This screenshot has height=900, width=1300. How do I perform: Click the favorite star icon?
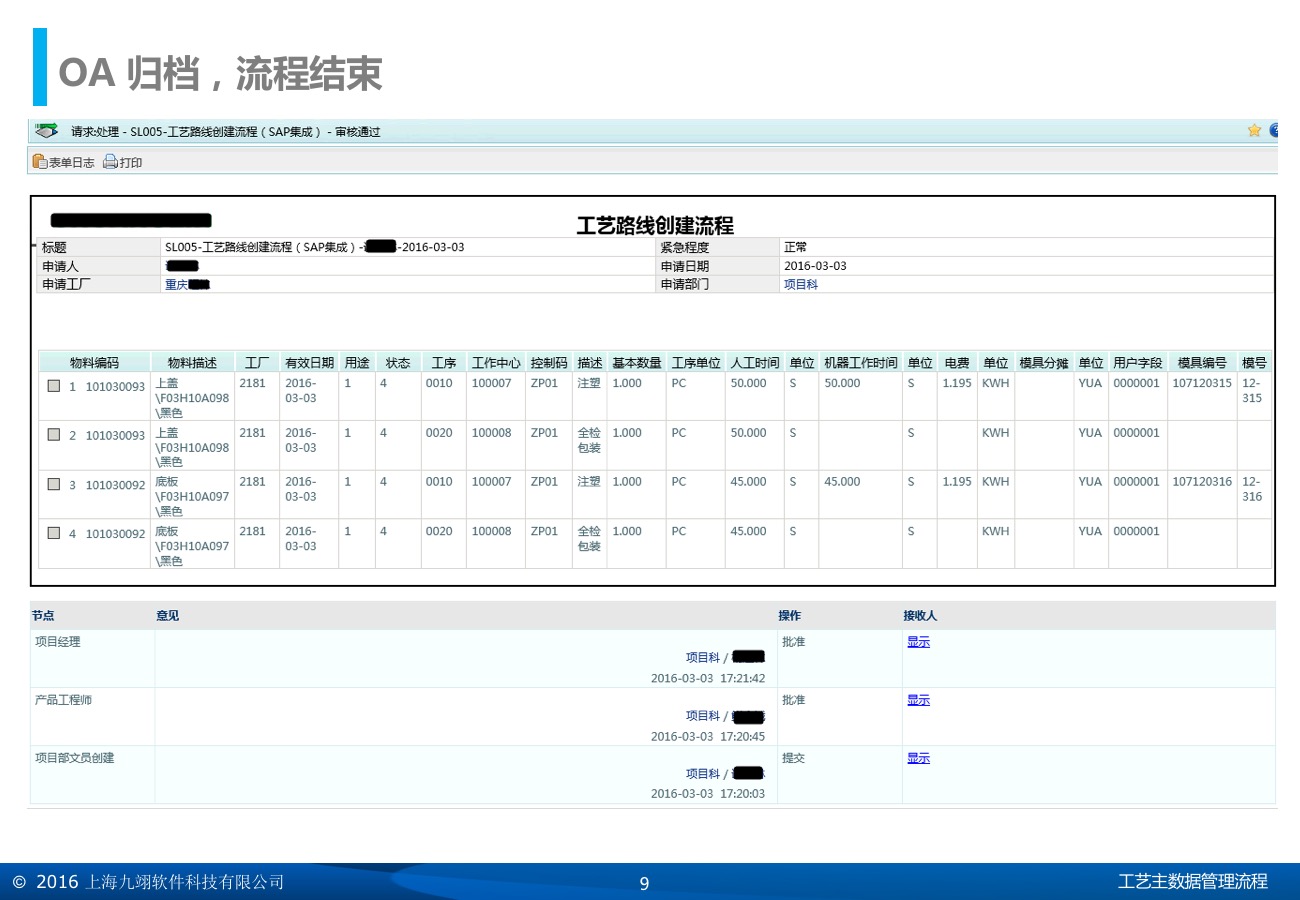tap(1254, 130)
